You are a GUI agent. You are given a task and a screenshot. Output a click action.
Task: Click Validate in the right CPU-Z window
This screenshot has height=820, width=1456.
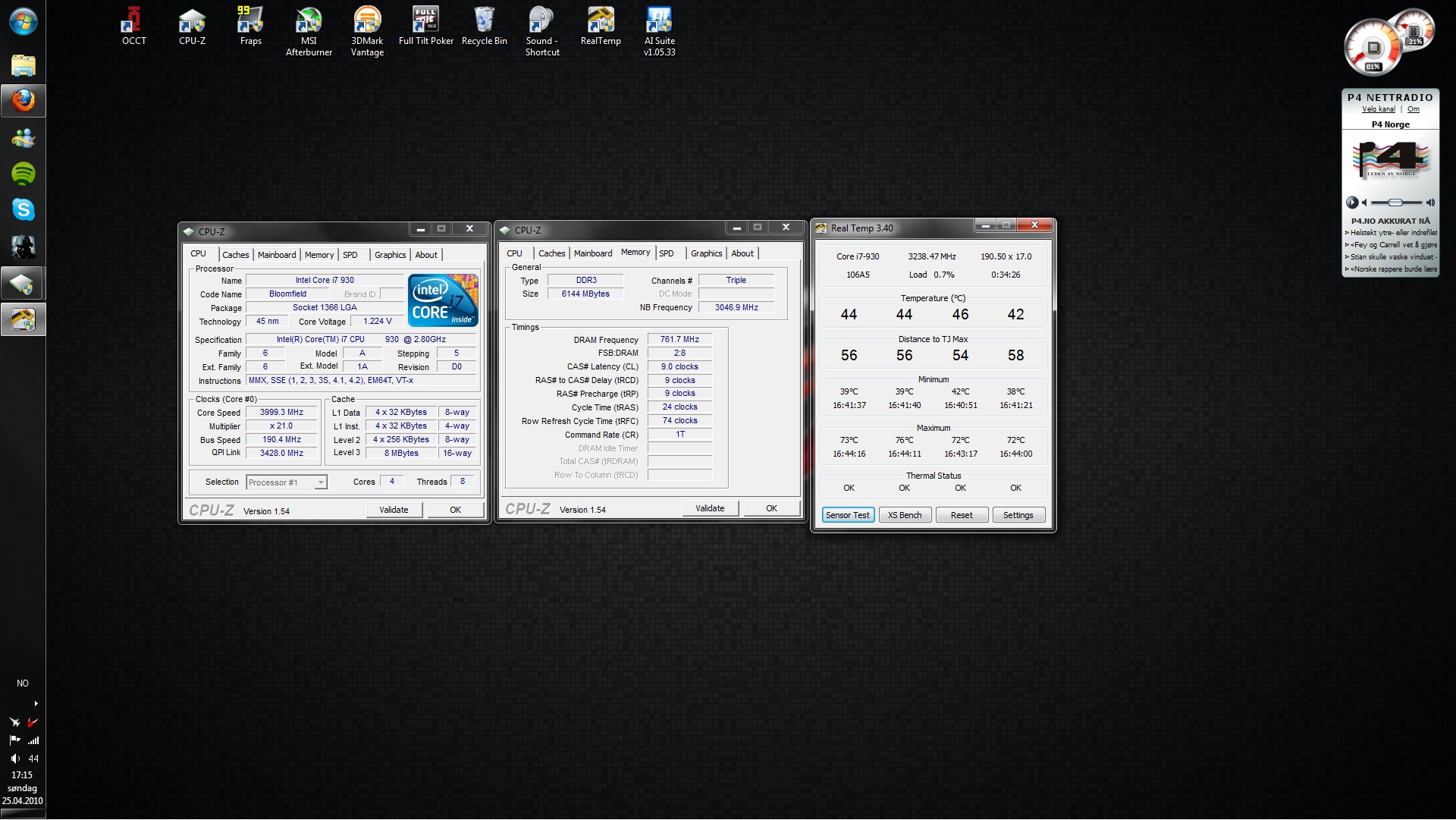[x=710, y=508]
